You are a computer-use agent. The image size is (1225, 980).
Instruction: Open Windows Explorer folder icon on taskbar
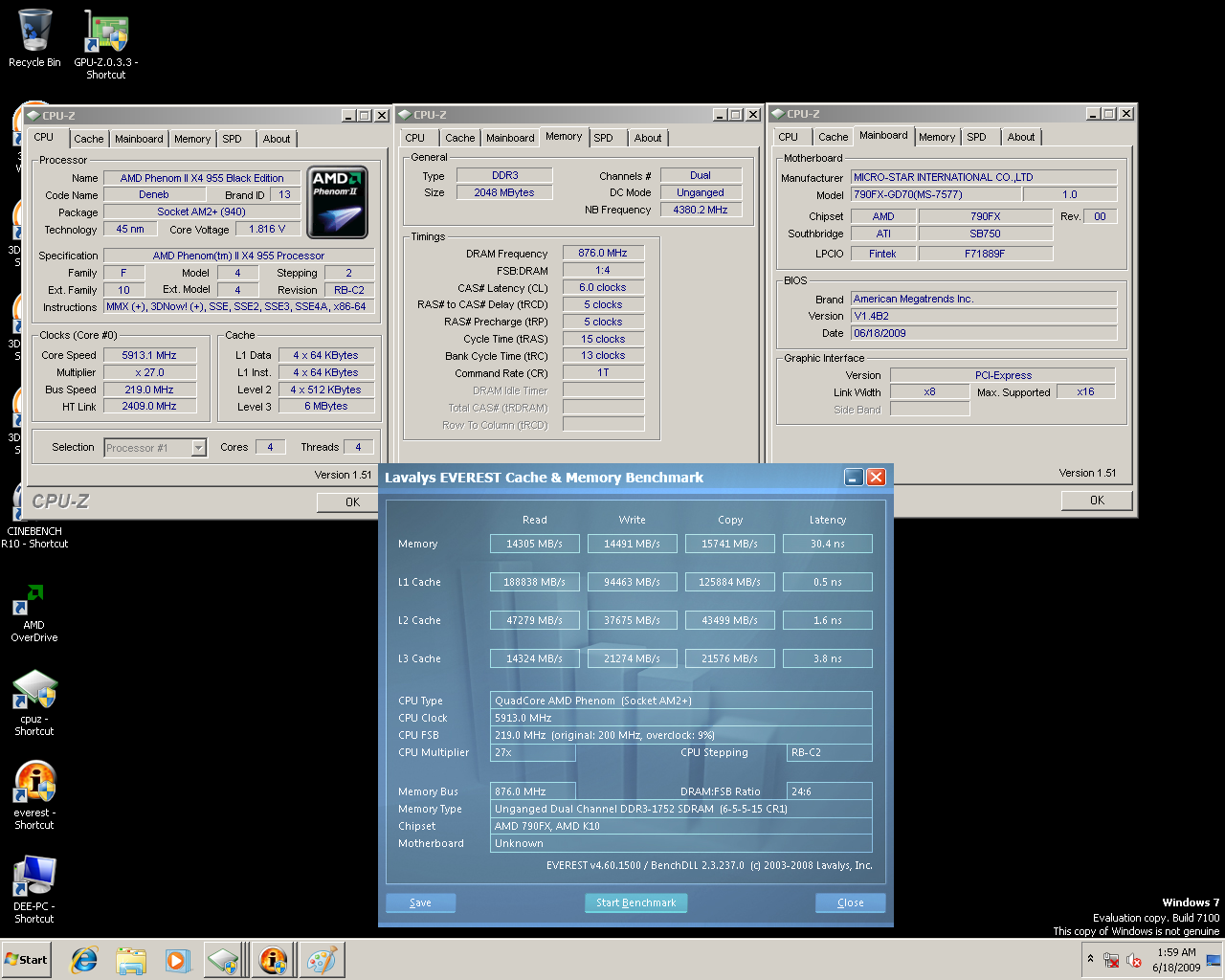click(131, 960)
